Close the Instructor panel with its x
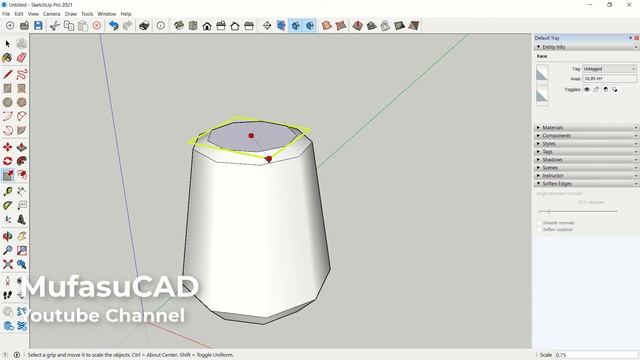Viewport: 640px width, 360px height. 636,176
